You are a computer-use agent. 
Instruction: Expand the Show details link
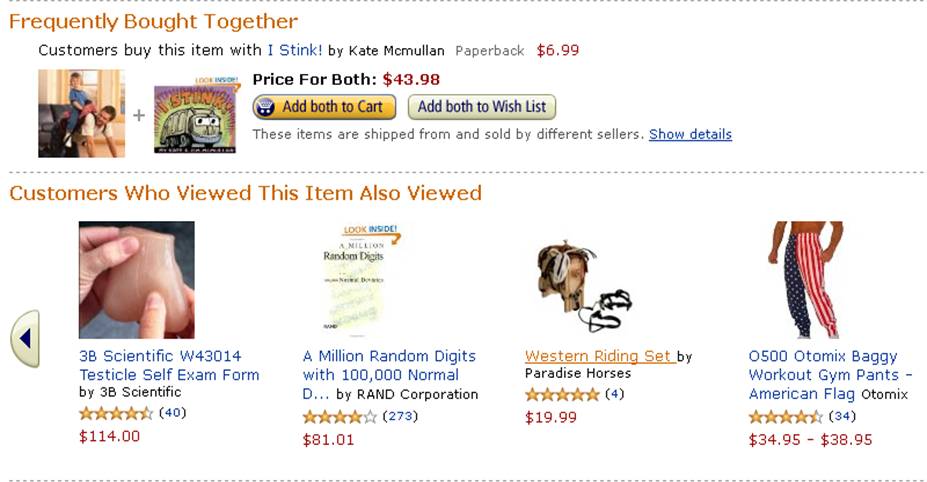point(690,134)
